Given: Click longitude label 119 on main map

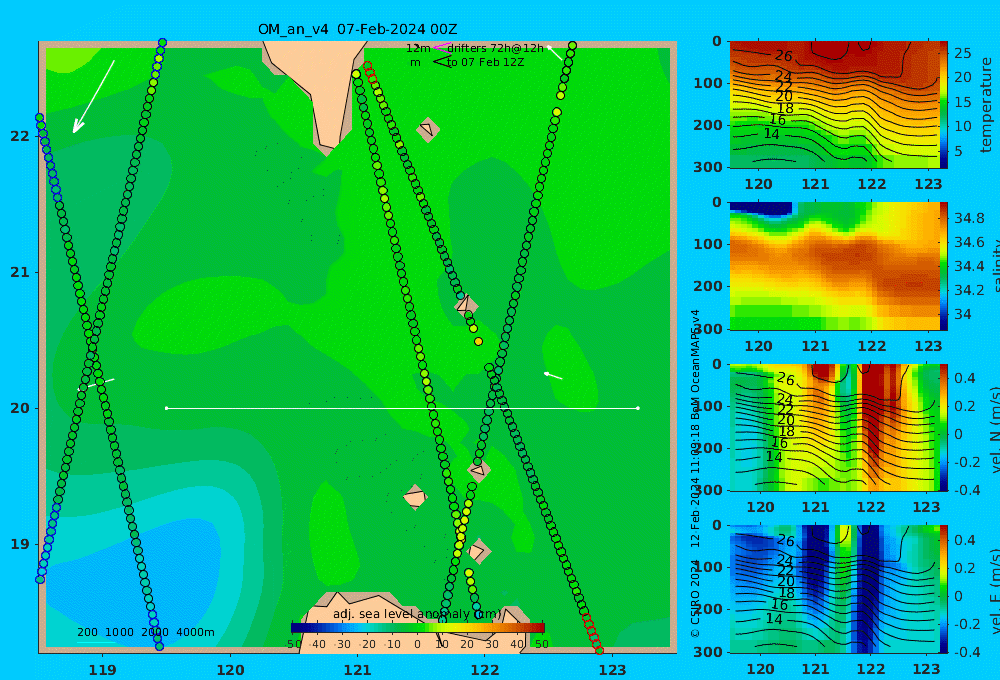Looking at the screenshot, I should 102,670.
